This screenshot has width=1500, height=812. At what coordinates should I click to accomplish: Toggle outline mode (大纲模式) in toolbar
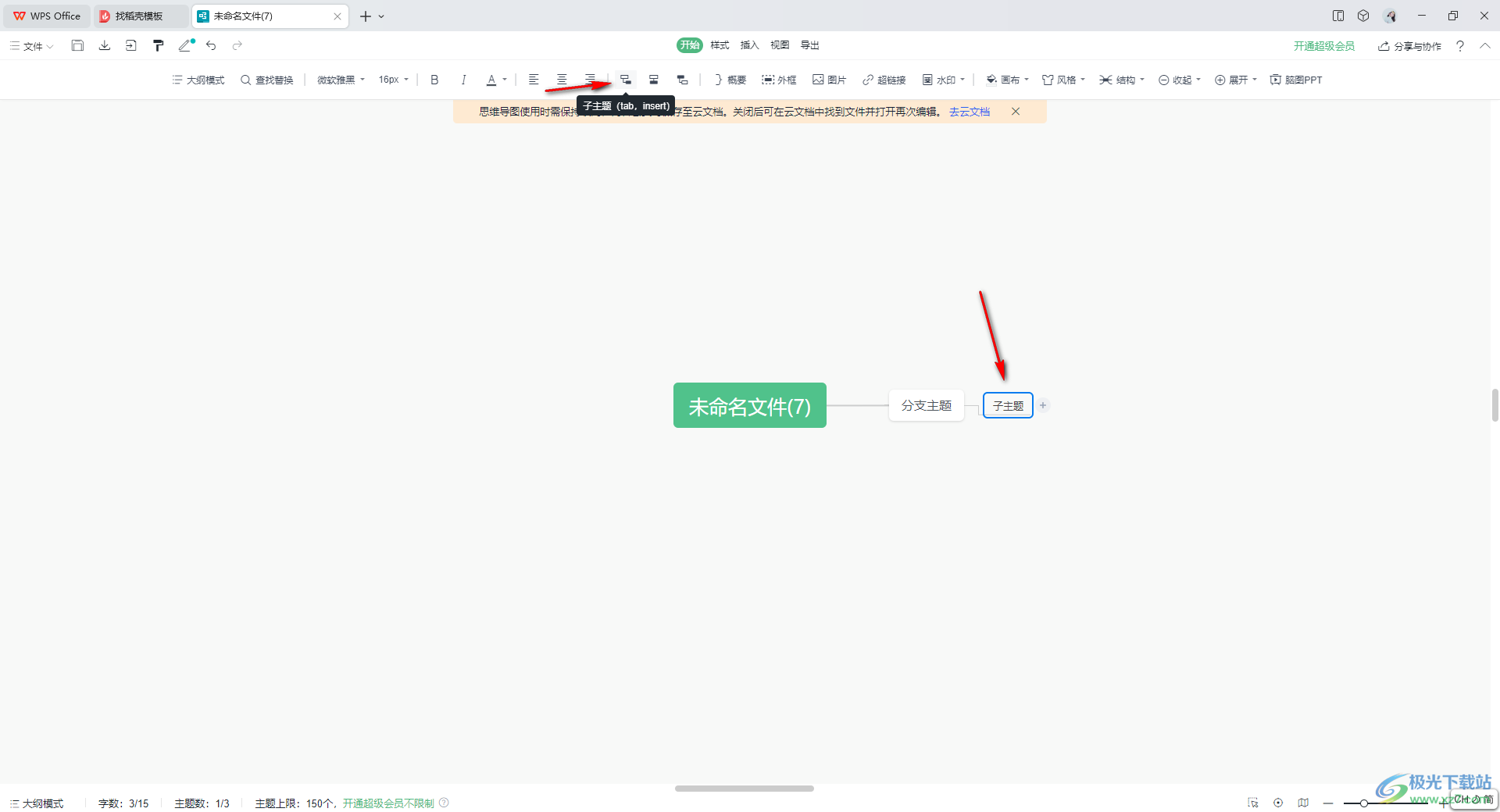198,80
